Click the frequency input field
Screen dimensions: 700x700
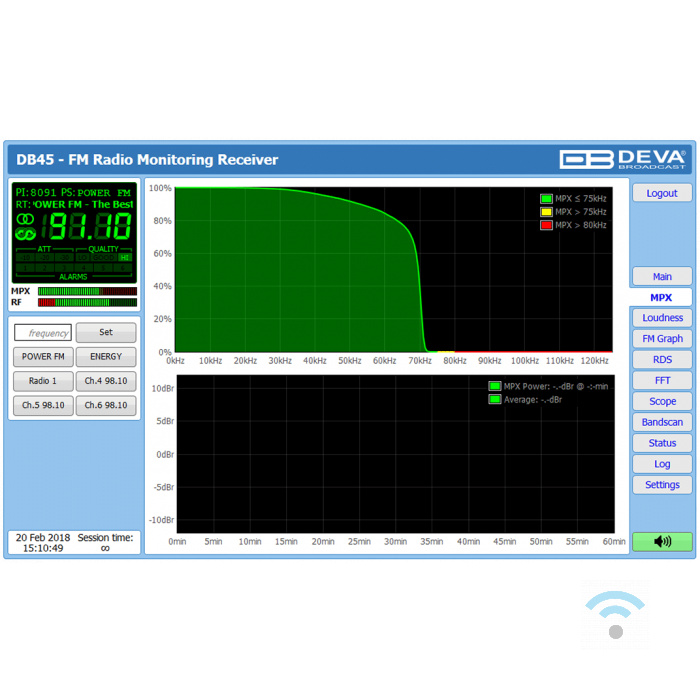pos(43,333)
